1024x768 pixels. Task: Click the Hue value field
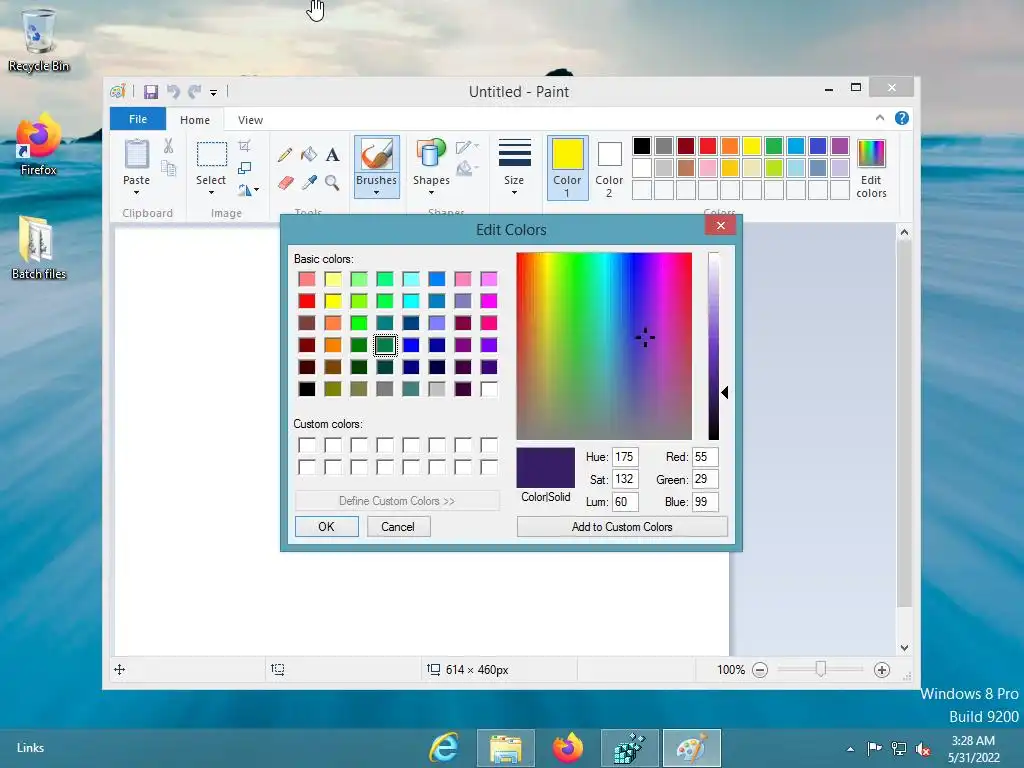(x=625, y=457)
